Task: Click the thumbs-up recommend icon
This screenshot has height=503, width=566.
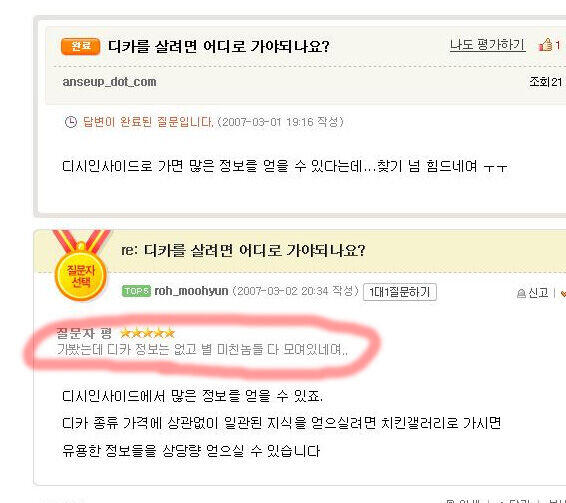Action: pos(545,45)
